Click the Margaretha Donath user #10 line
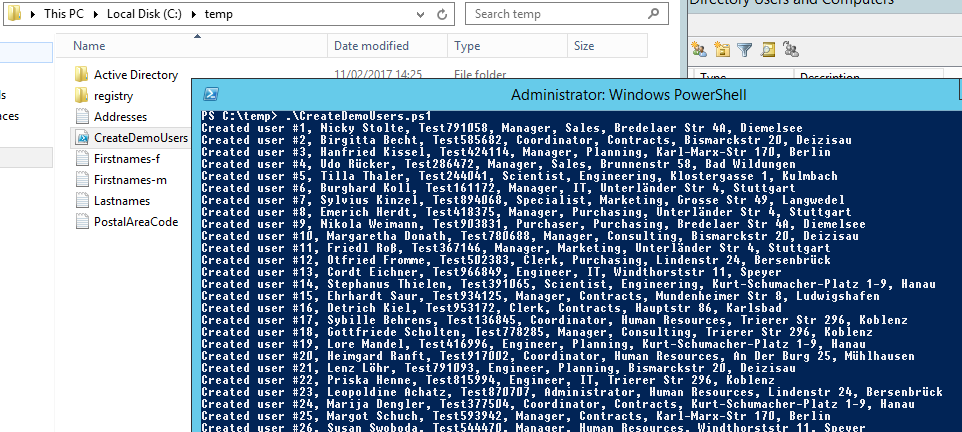This screenshot has height=432, width=962. click(530, 236)
